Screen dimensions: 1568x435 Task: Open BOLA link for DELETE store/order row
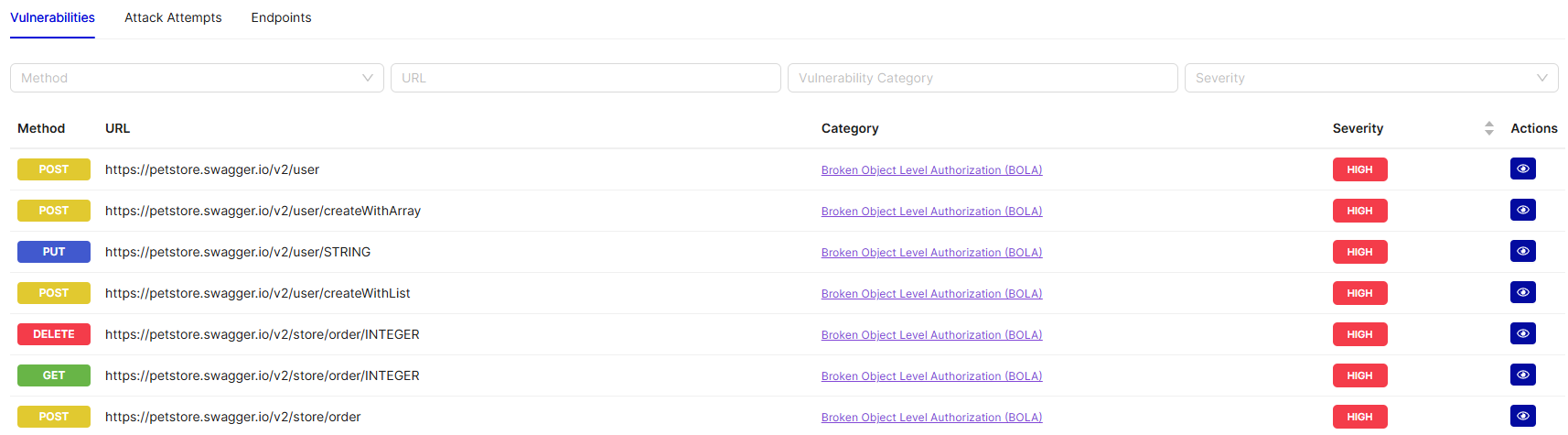(x=931, y=335)
